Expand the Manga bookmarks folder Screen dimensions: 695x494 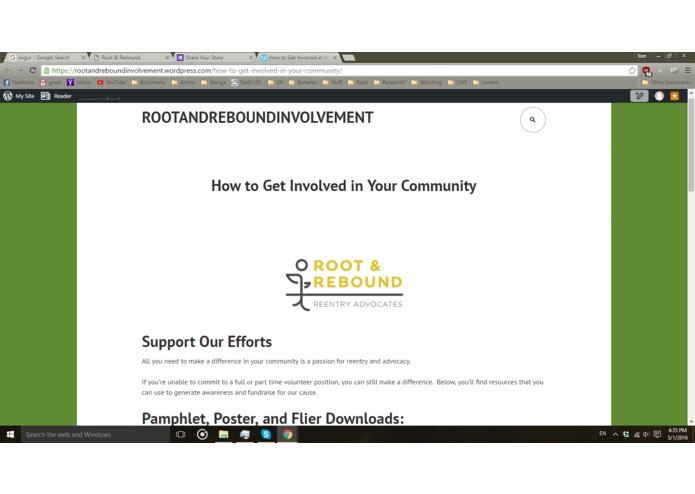214,82
